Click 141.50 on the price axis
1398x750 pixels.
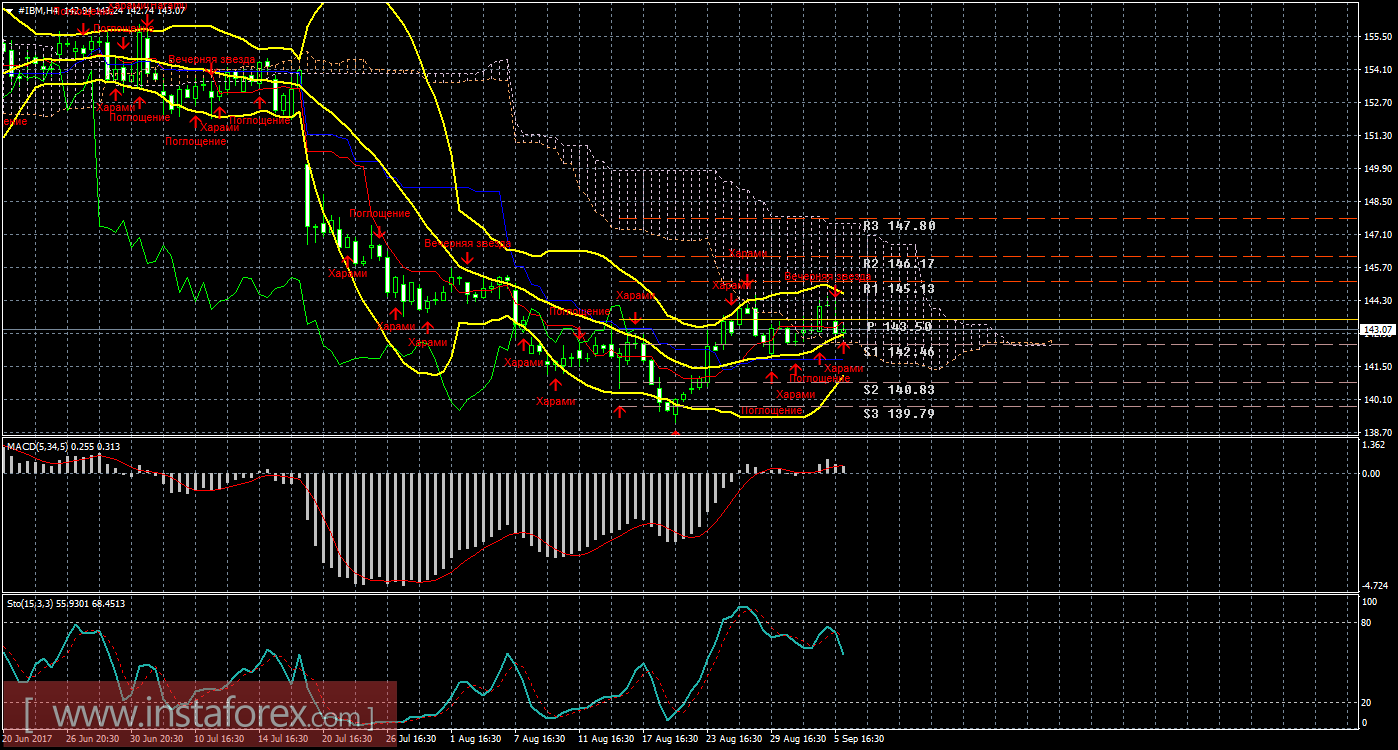coord(1377,367)
